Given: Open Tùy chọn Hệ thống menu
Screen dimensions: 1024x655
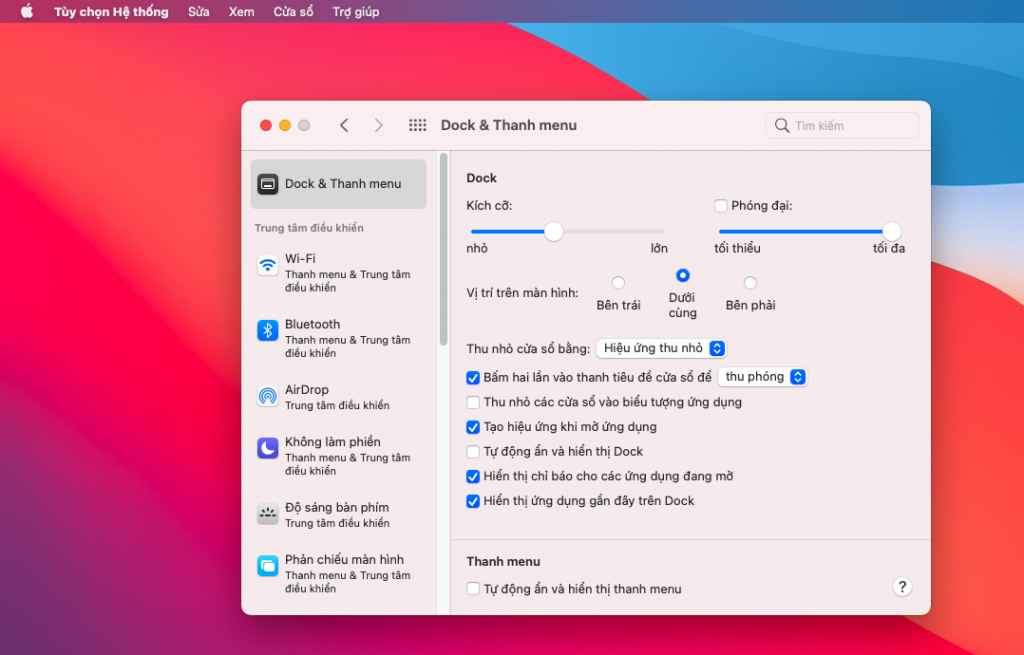Looking at the screenshot, I should (x=111, y=12).
